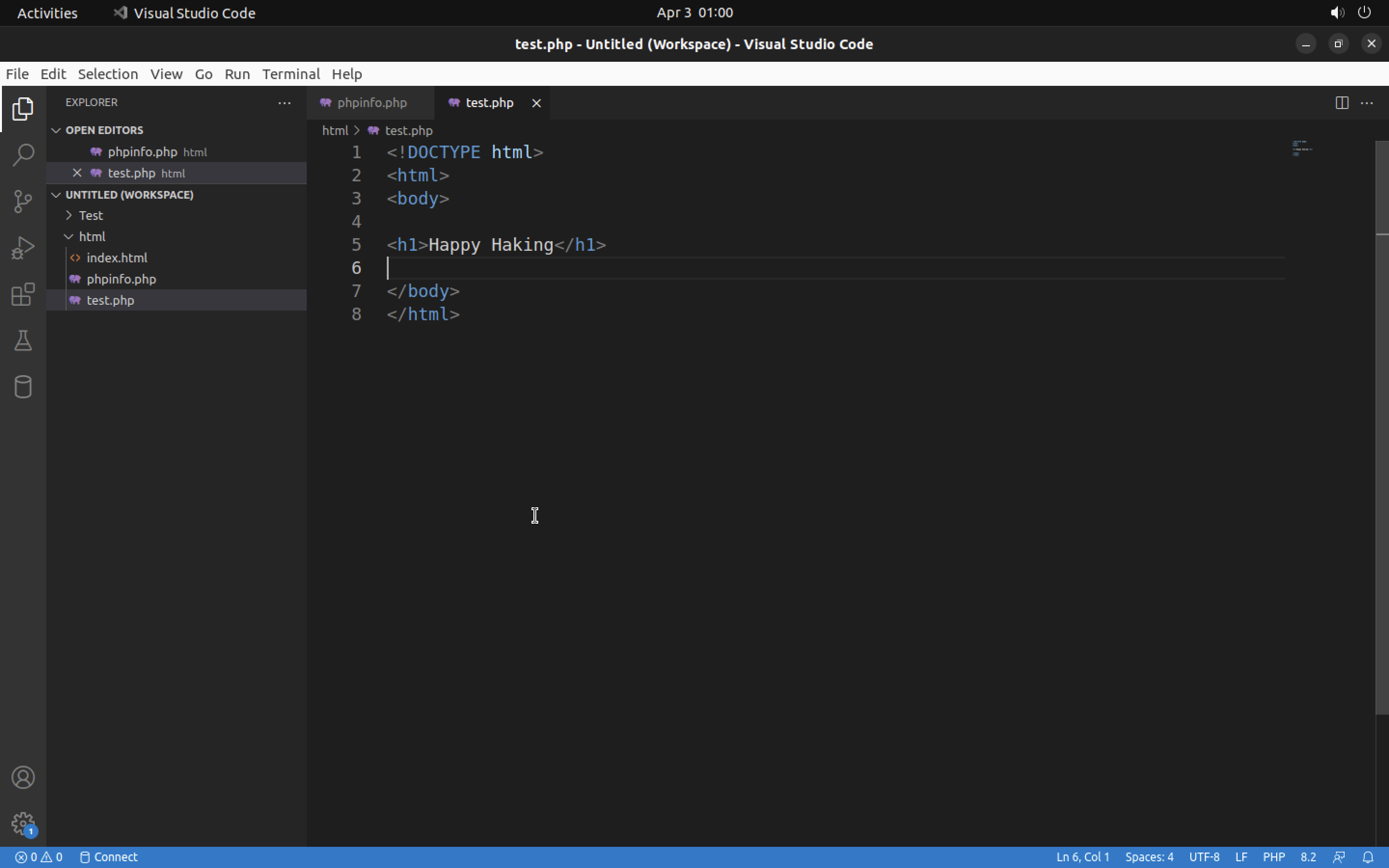Click the DOCTYPE html line text
The height and width of the screenshot is (868, 1389).
tap(465, 152)
